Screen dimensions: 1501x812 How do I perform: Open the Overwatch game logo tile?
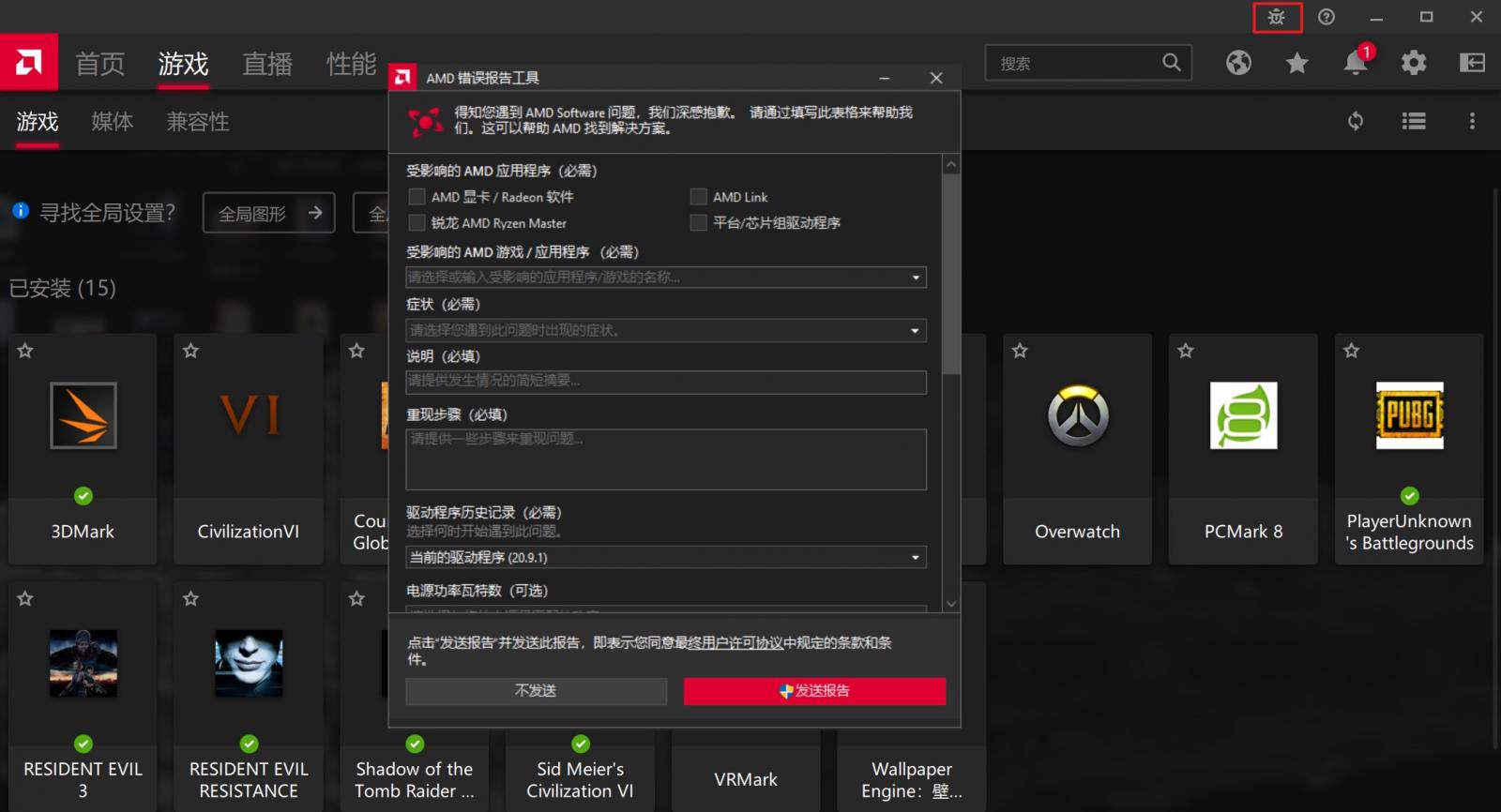click(x=1078, y=415)
